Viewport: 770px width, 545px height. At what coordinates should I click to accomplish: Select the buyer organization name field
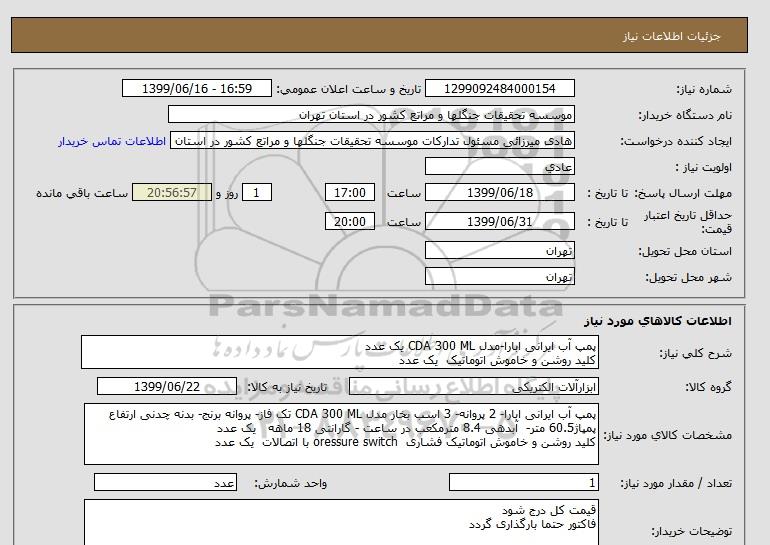(371, 115)
